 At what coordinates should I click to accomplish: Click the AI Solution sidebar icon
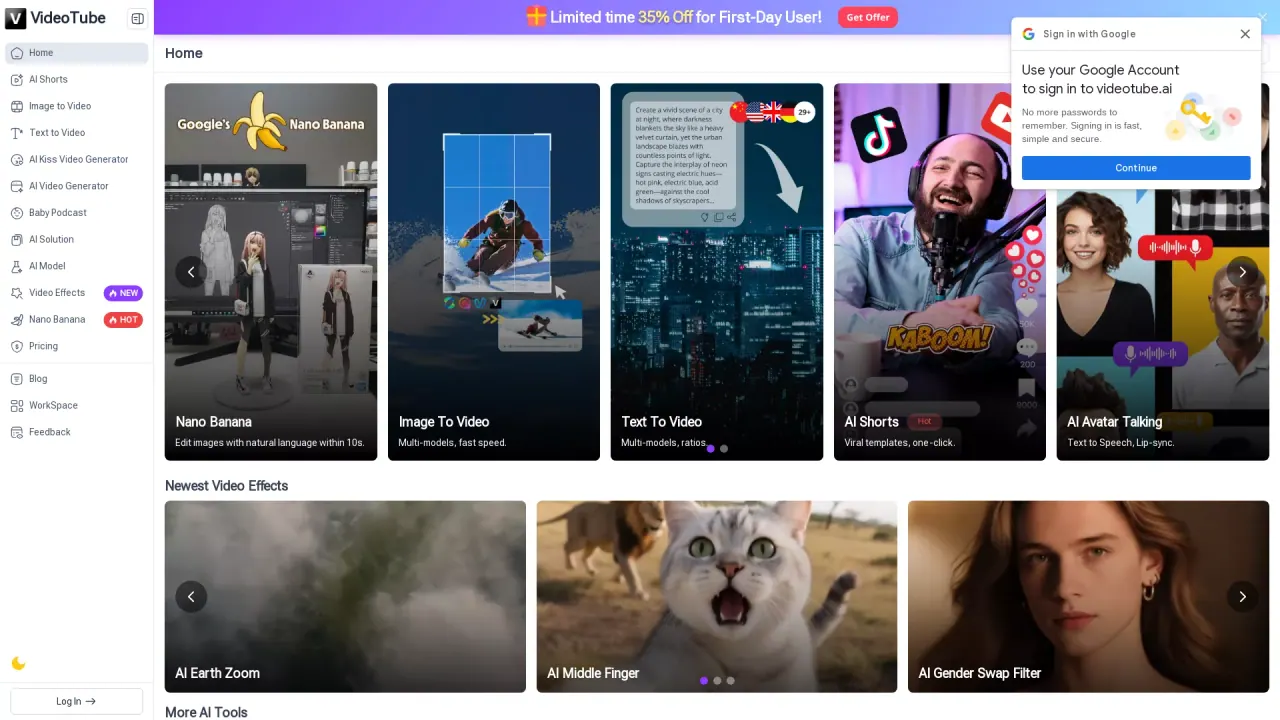point(17,240)
